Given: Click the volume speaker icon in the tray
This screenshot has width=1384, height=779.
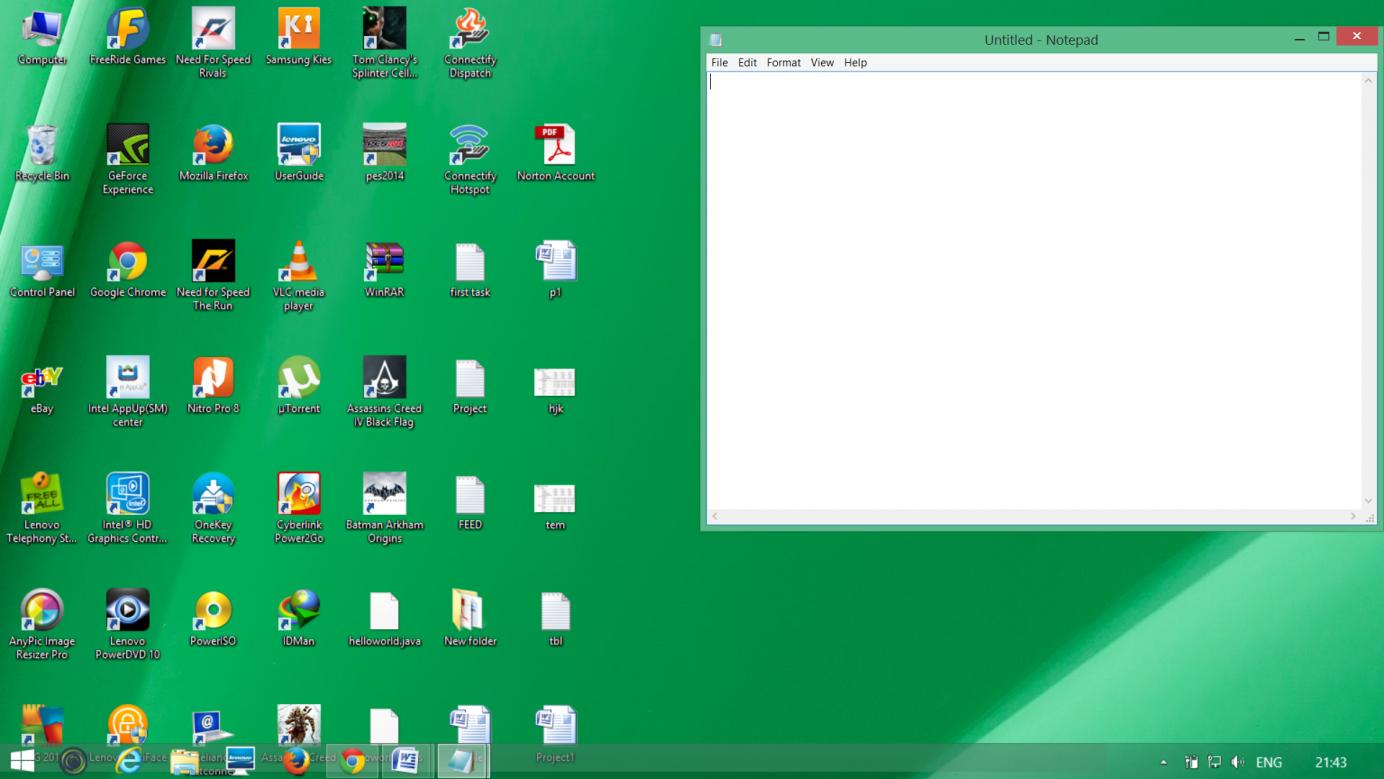Looking at the screenshot, I should [x=1238, y=762].
